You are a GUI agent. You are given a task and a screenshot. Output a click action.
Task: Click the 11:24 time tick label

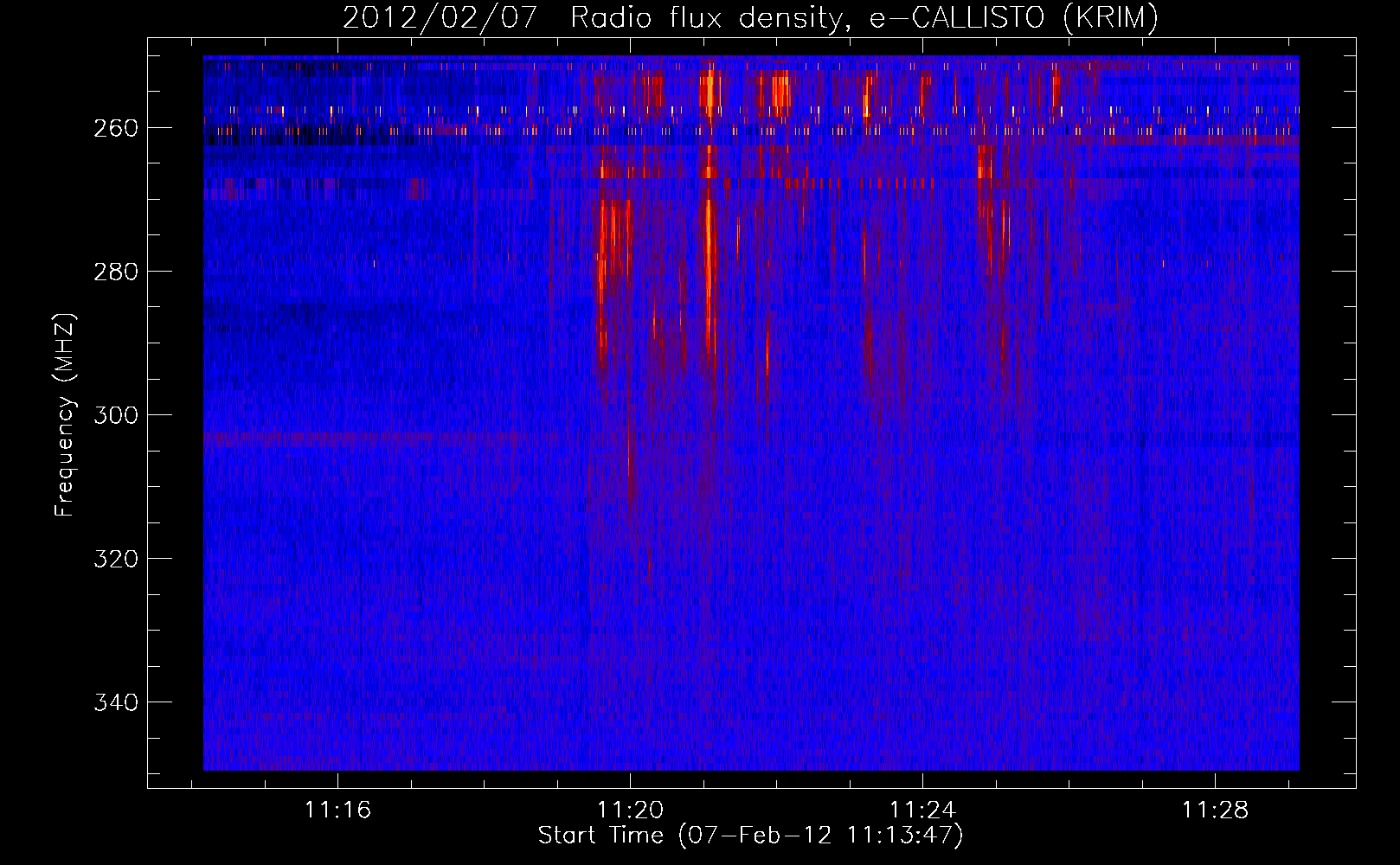(923, 810)
